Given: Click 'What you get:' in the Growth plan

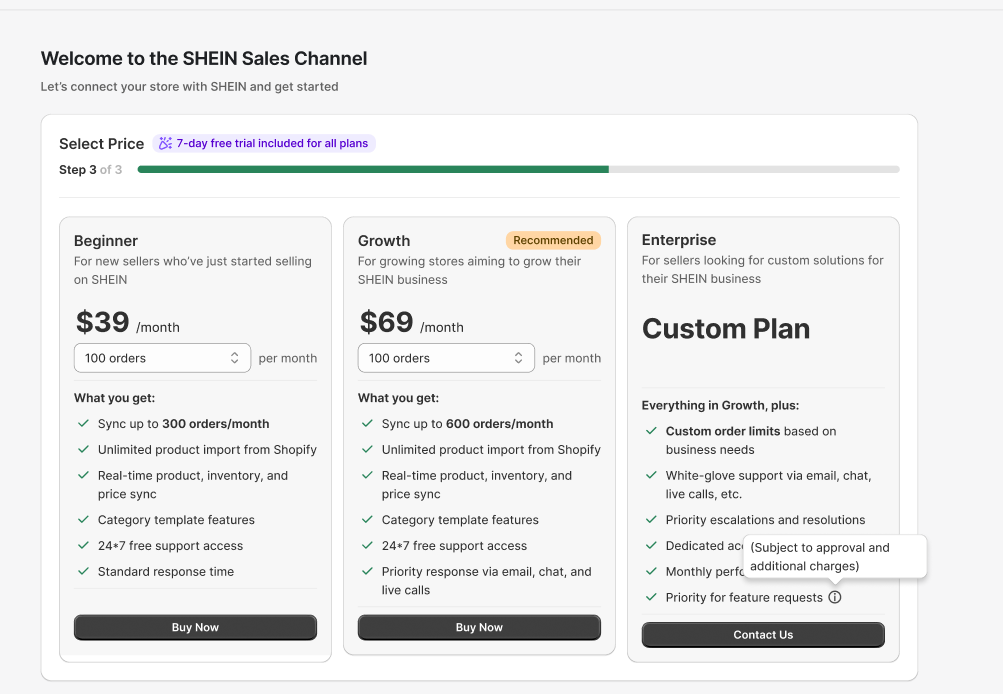Looking at the screenshot, I should pos(399,398).
